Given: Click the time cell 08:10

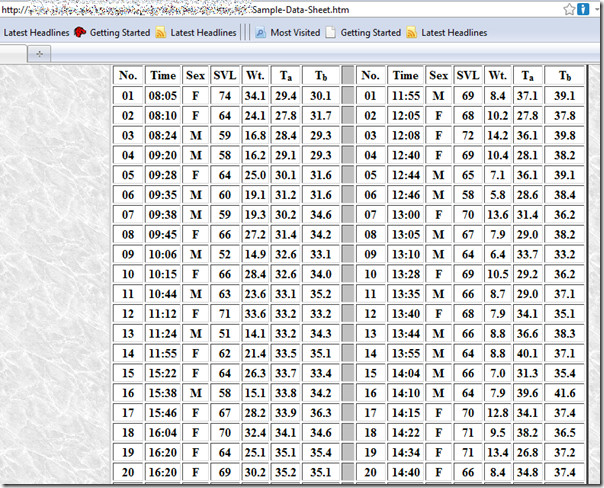Looking at the screenshot, I should coord(163,116).
